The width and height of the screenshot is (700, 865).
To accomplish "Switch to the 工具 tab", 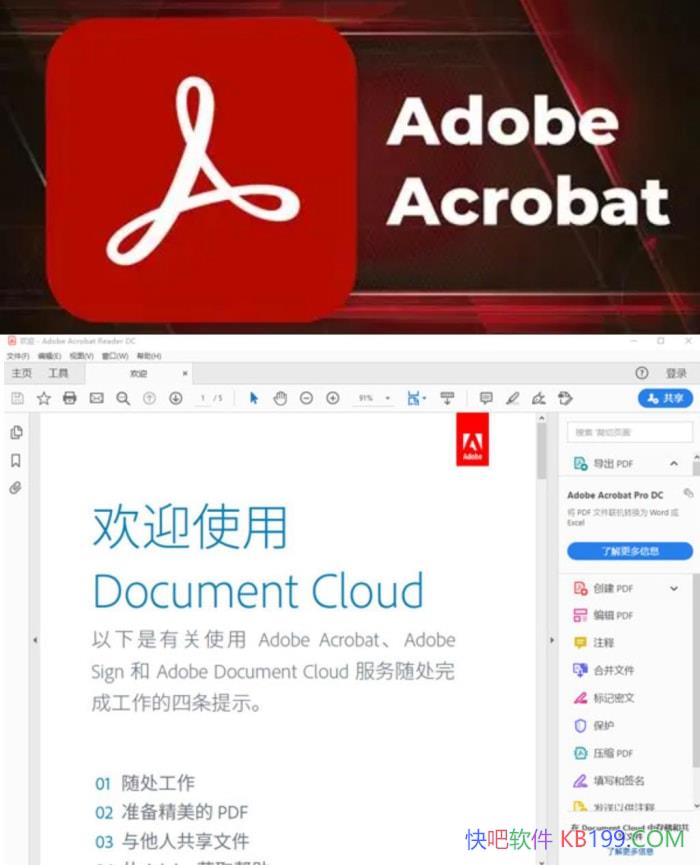I will click(59, 373).
